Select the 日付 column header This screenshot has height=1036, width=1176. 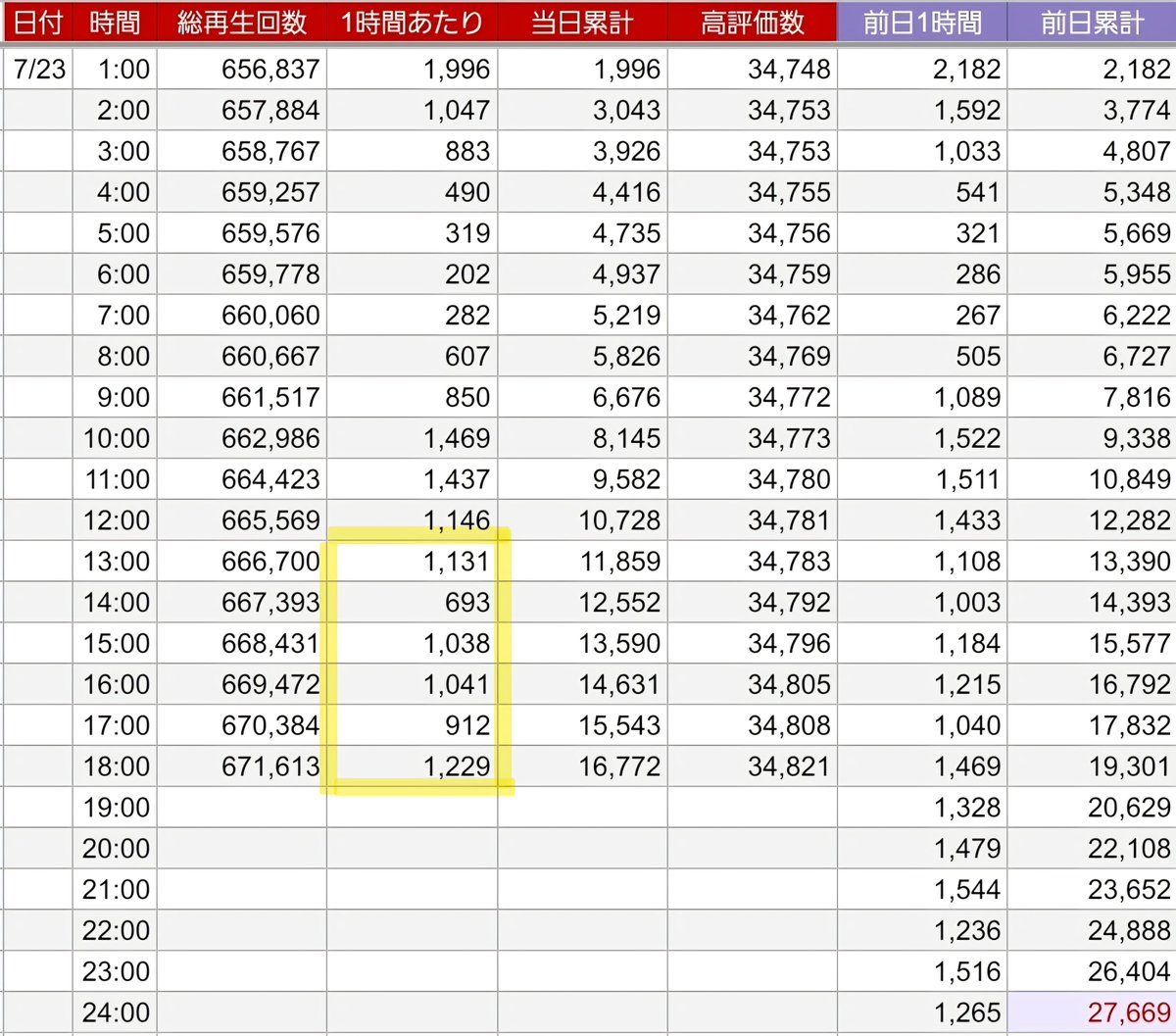point(37,22)
